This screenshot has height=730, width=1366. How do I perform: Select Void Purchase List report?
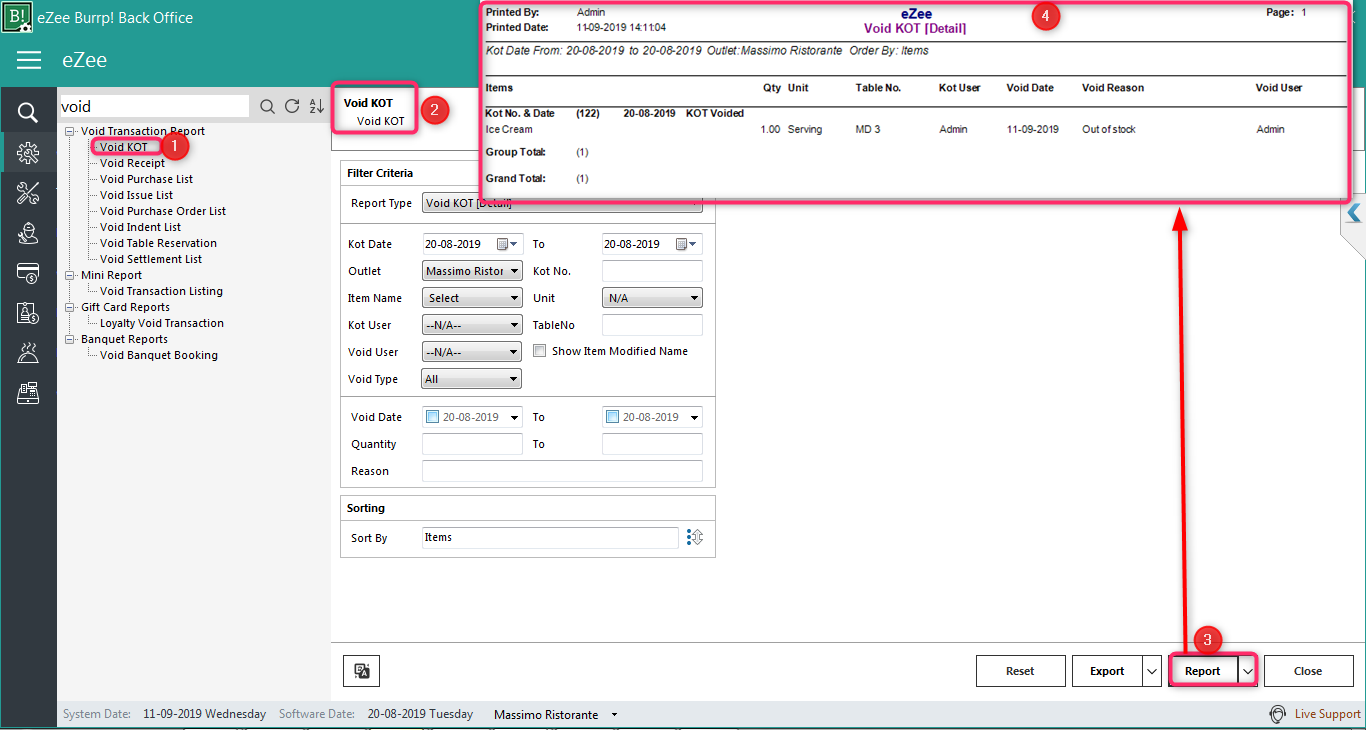pos(146,179)
